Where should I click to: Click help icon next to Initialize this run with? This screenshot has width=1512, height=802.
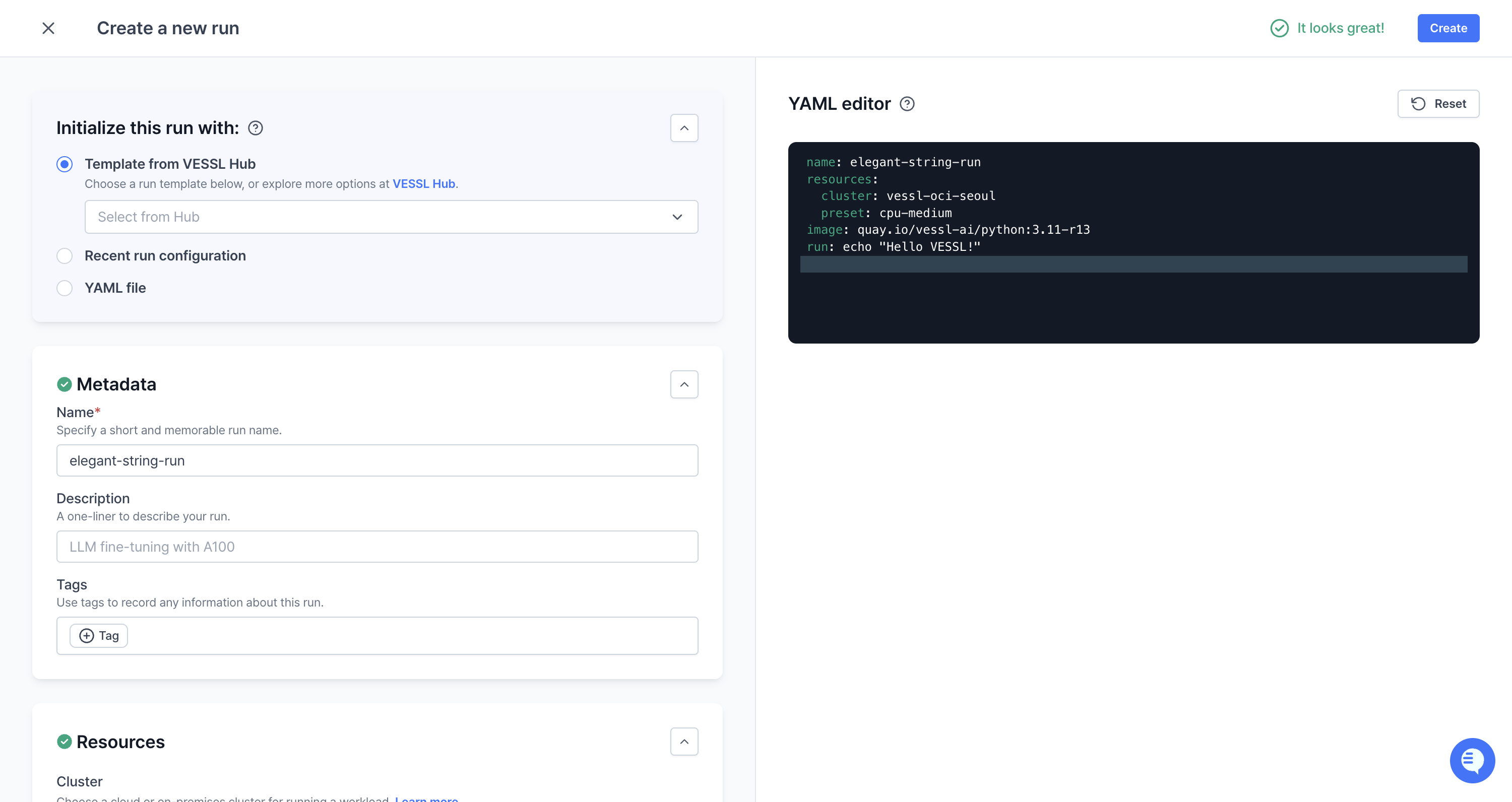pyautogui.click(x=256, y=128)
